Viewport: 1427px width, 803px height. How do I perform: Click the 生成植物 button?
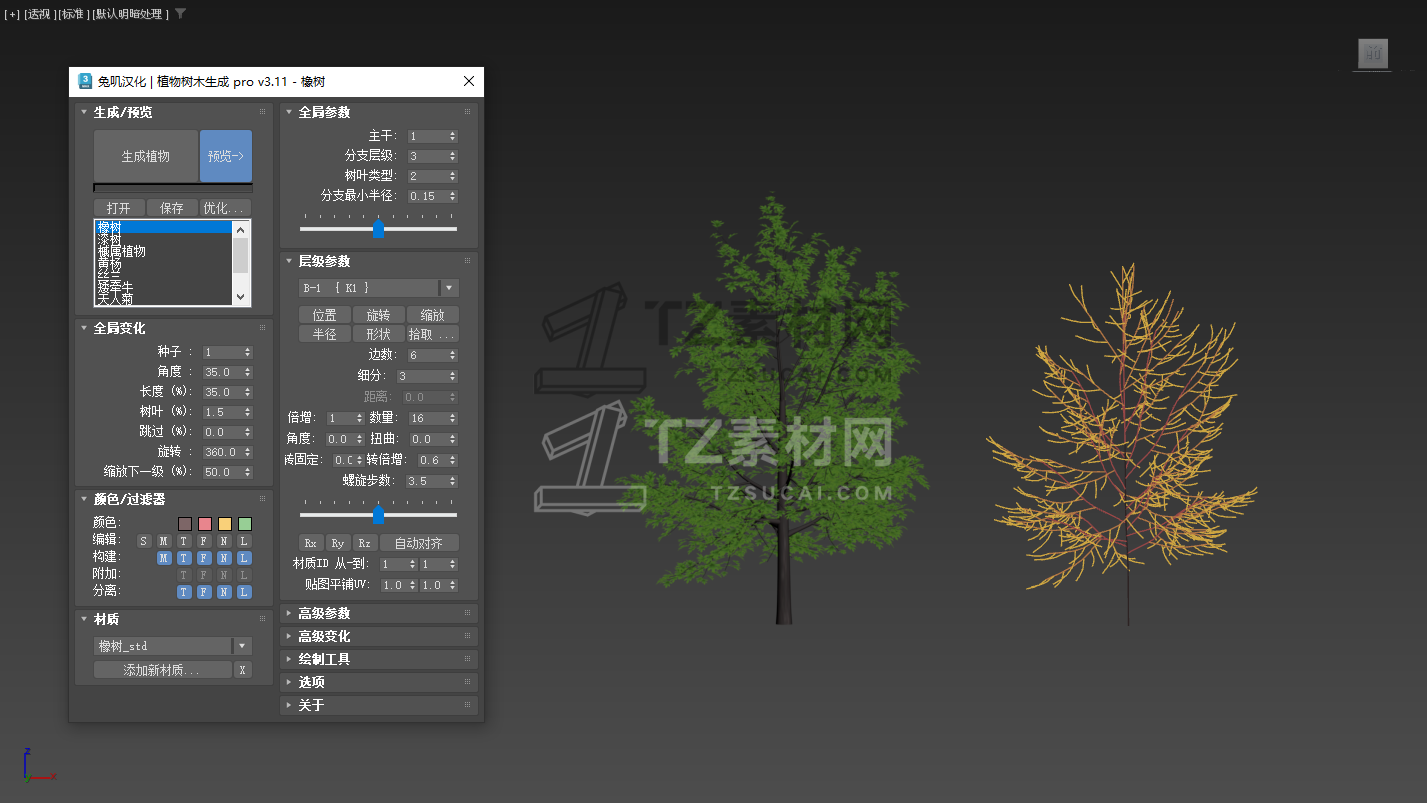pos(146,156)
